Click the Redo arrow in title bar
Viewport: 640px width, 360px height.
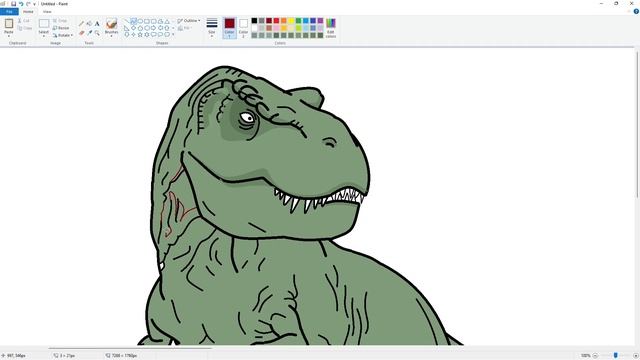(x=28, y=4)
